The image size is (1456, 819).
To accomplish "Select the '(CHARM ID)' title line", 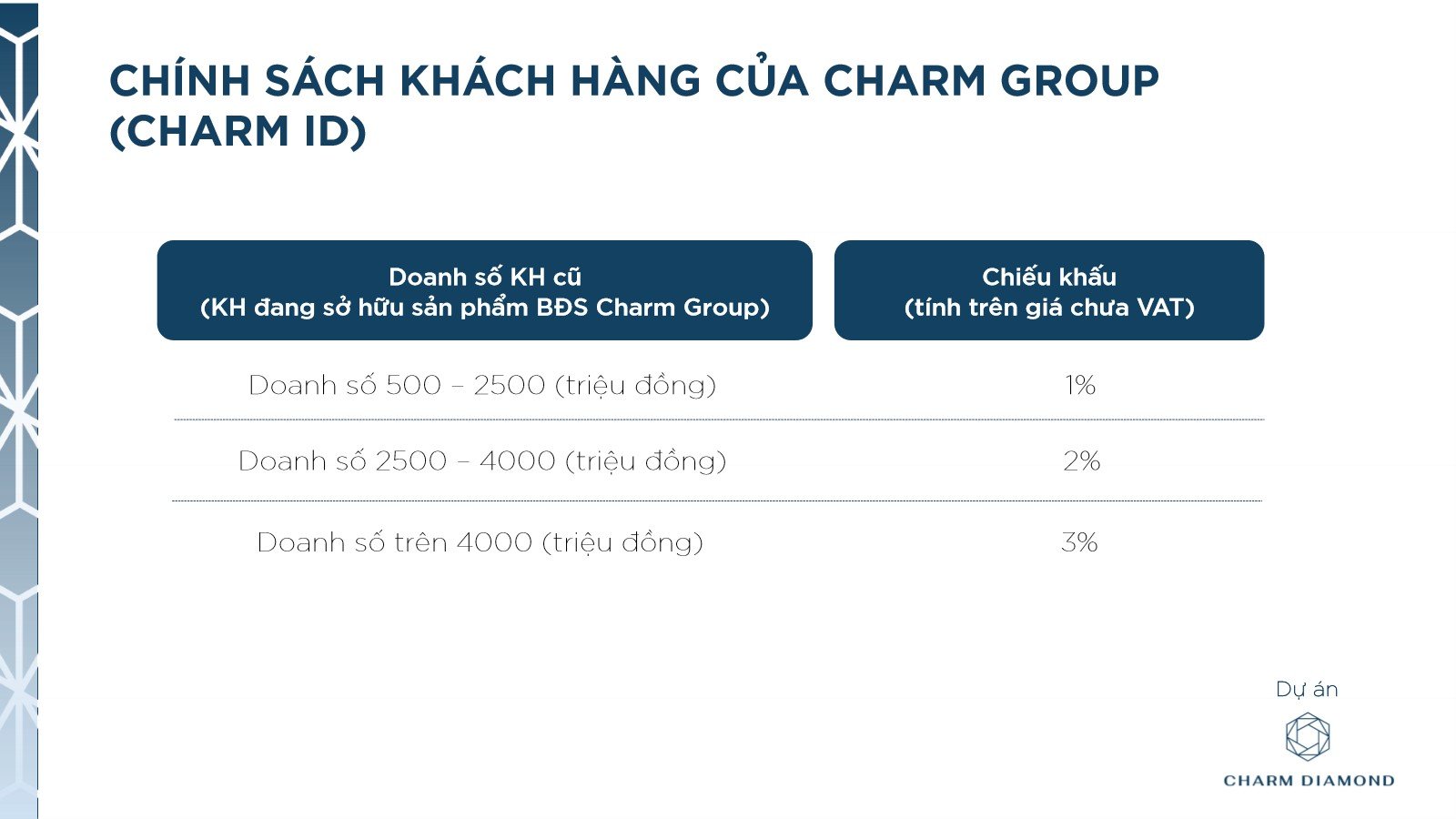I will [x=238, y=131].
